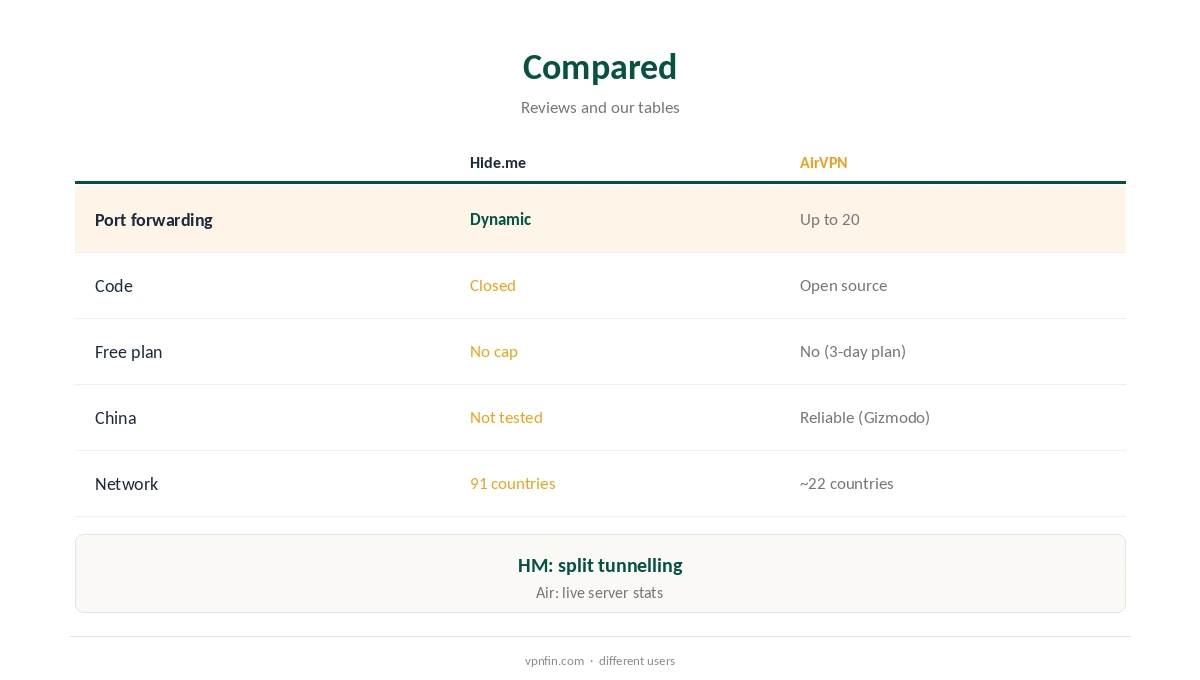Click the 'Up to 20' cell
The height and width of the screenshot is (680, 1200).
click(x=829, y=219)
